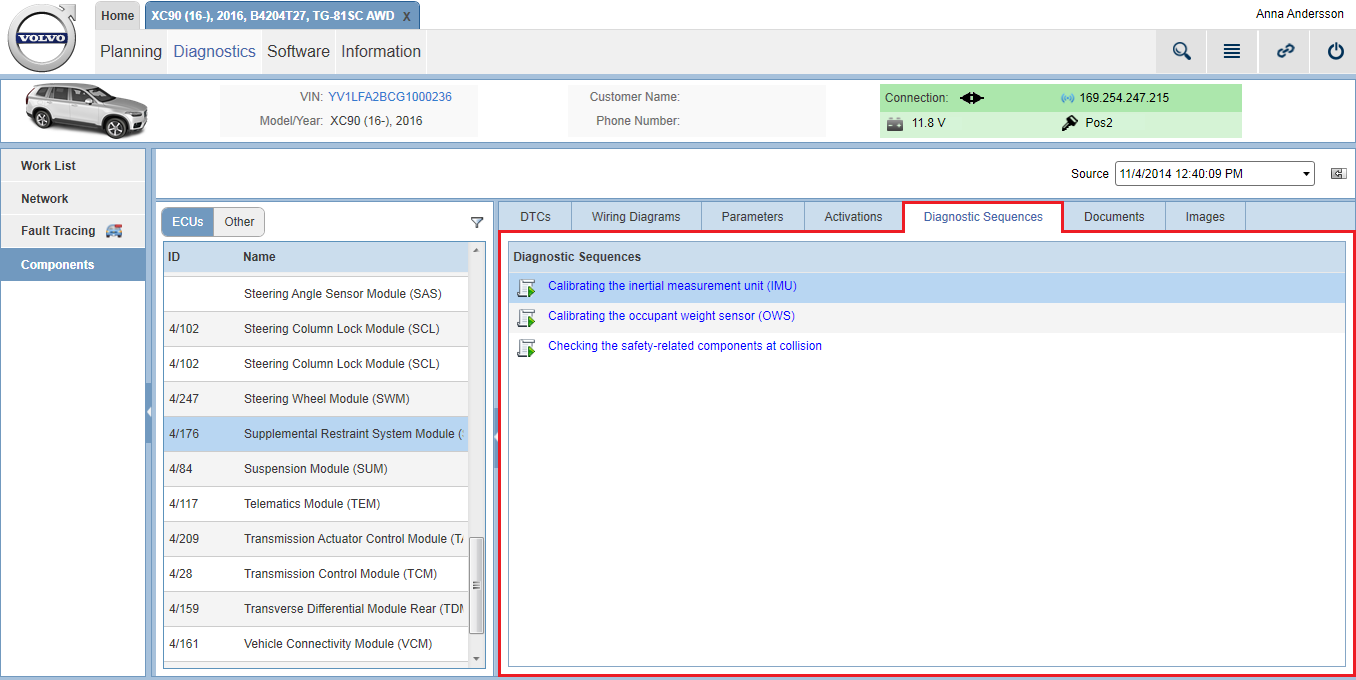Switch ECU list to Other view
Screen dimensions: 1356x680
coord(239,222)
